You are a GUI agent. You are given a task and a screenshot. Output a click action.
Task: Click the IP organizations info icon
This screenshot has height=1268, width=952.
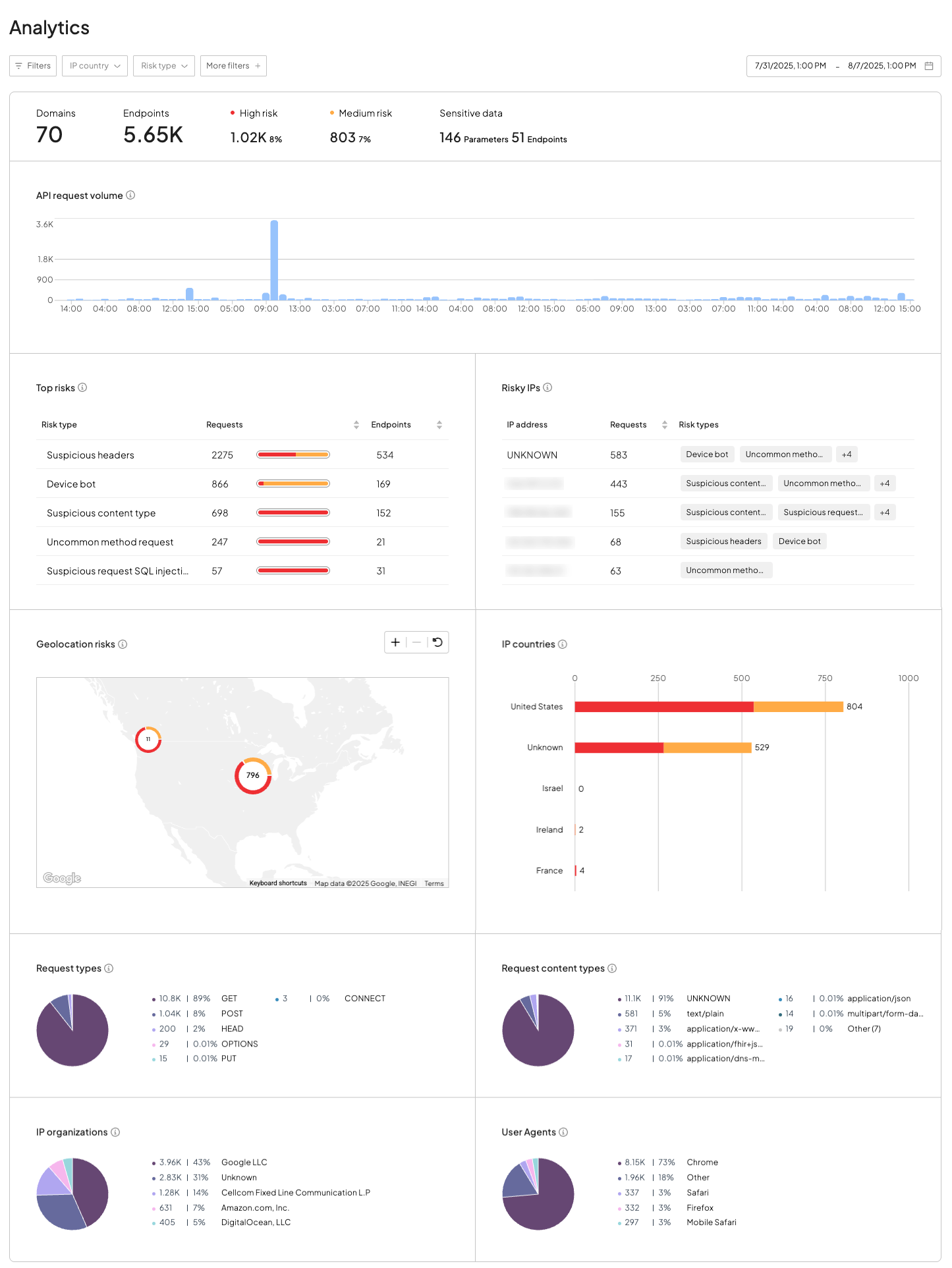click(x=115, y=1132)
